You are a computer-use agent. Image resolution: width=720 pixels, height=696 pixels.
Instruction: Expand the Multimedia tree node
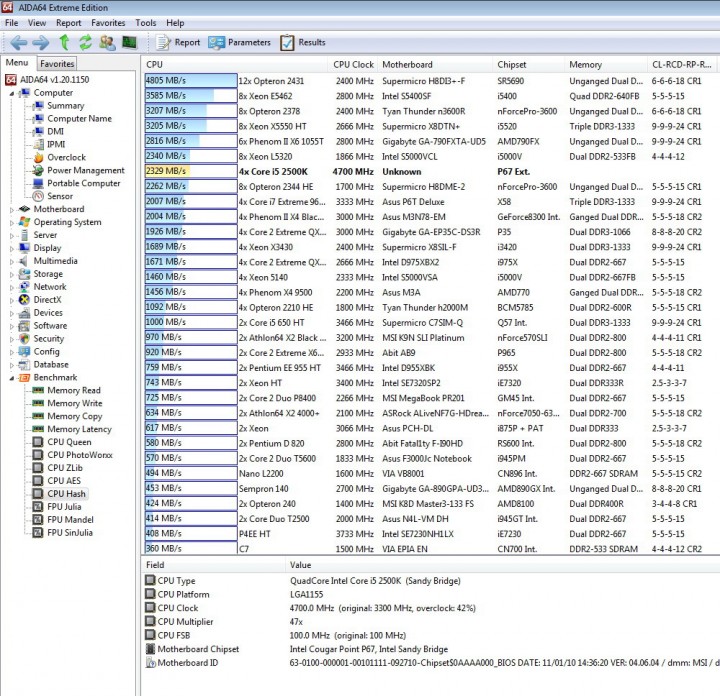11,261
